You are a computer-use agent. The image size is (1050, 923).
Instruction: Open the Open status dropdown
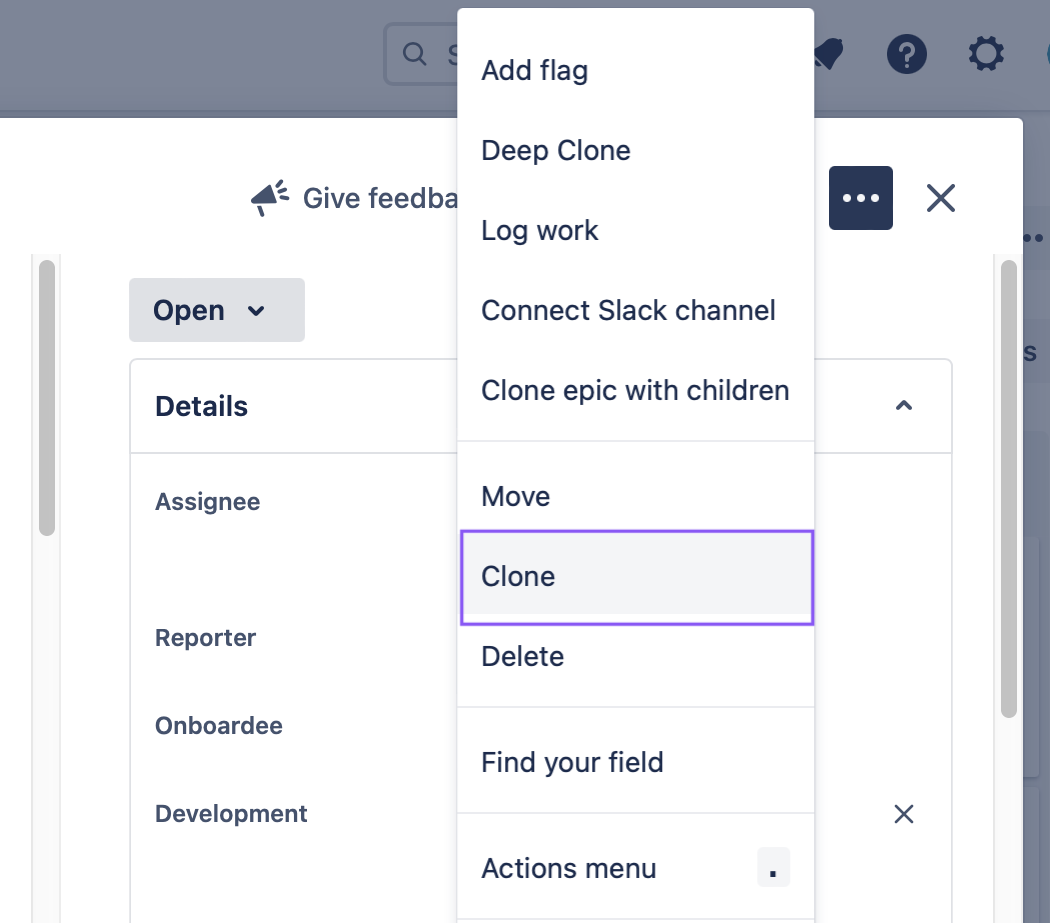[x=217, y=310]
